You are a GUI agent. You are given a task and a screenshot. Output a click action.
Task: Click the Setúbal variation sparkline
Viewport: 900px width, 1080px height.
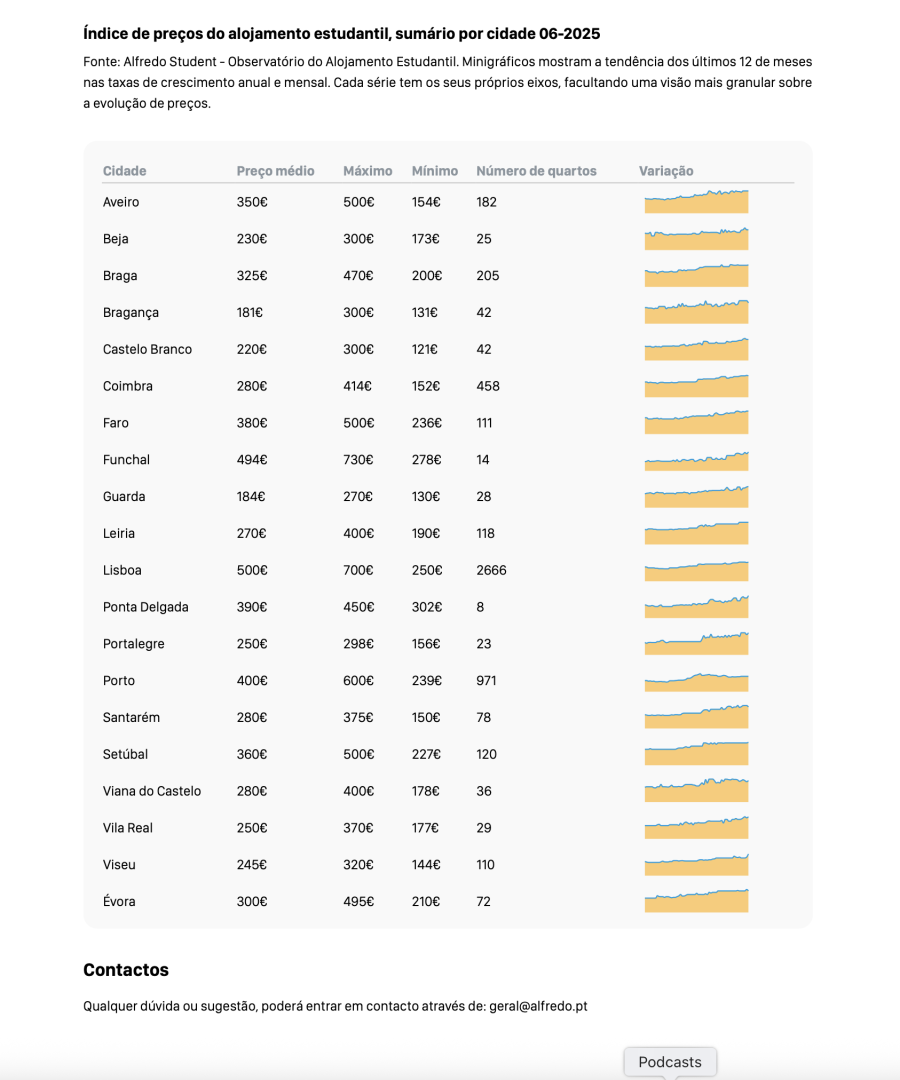coord(696,756)
